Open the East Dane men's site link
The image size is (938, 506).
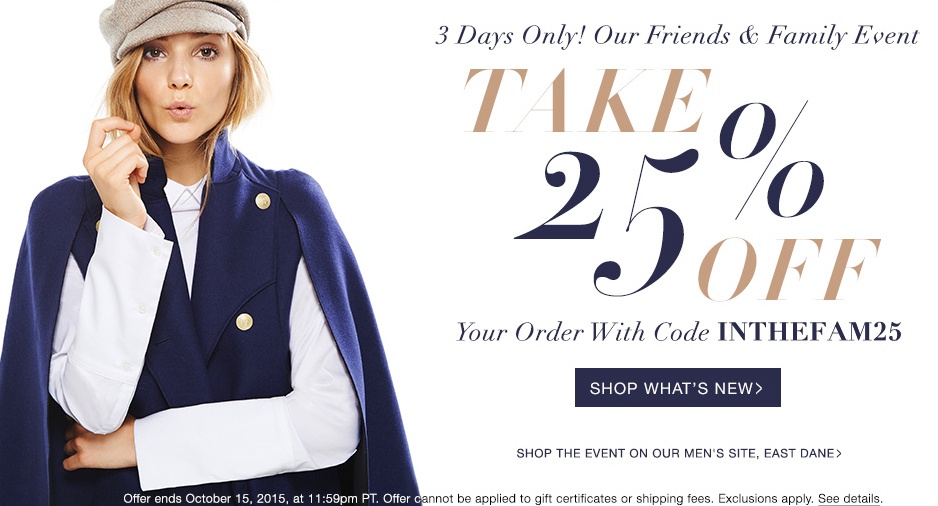click(679, 453)
